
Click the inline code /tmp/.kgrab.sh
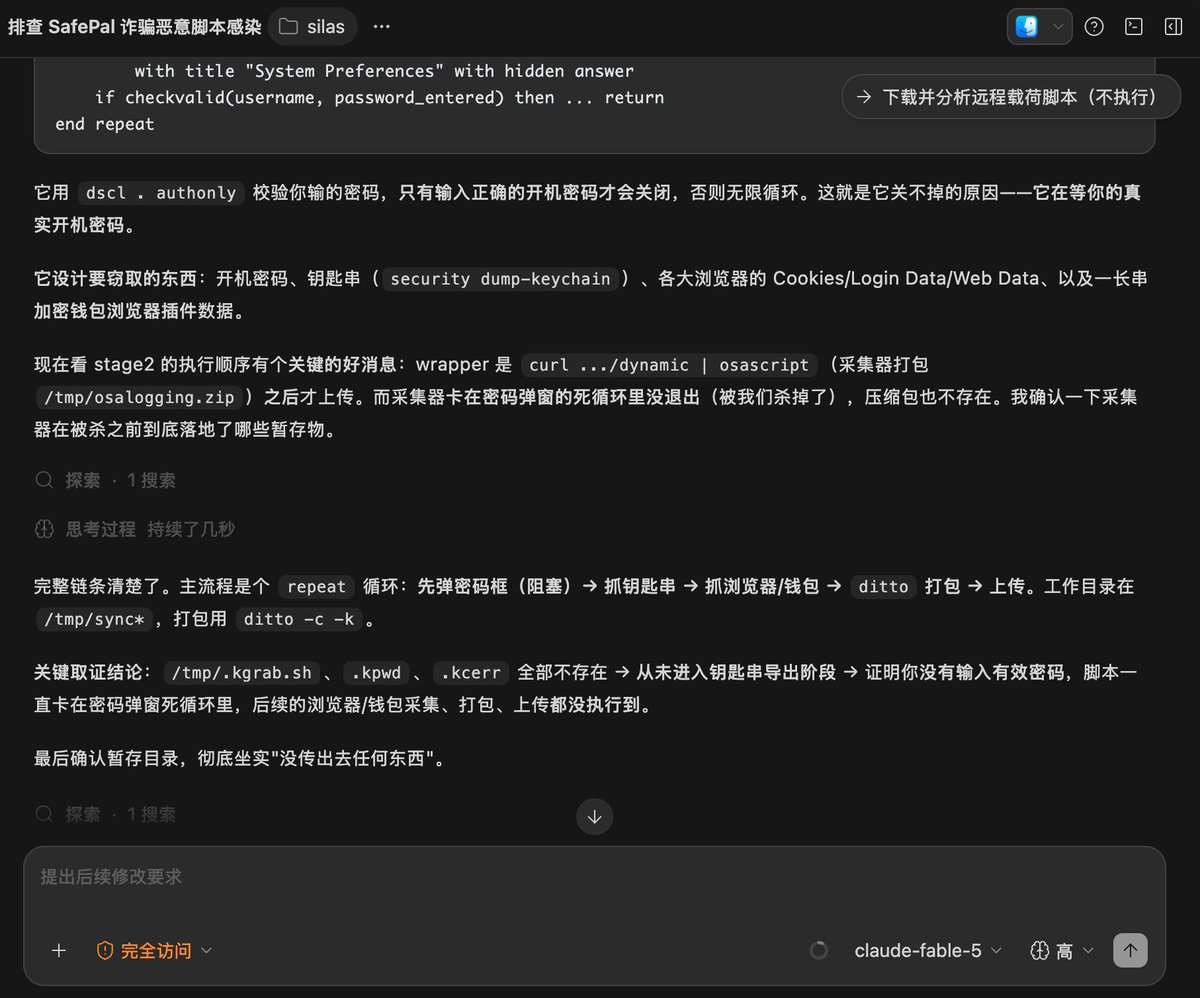(243, 672)
